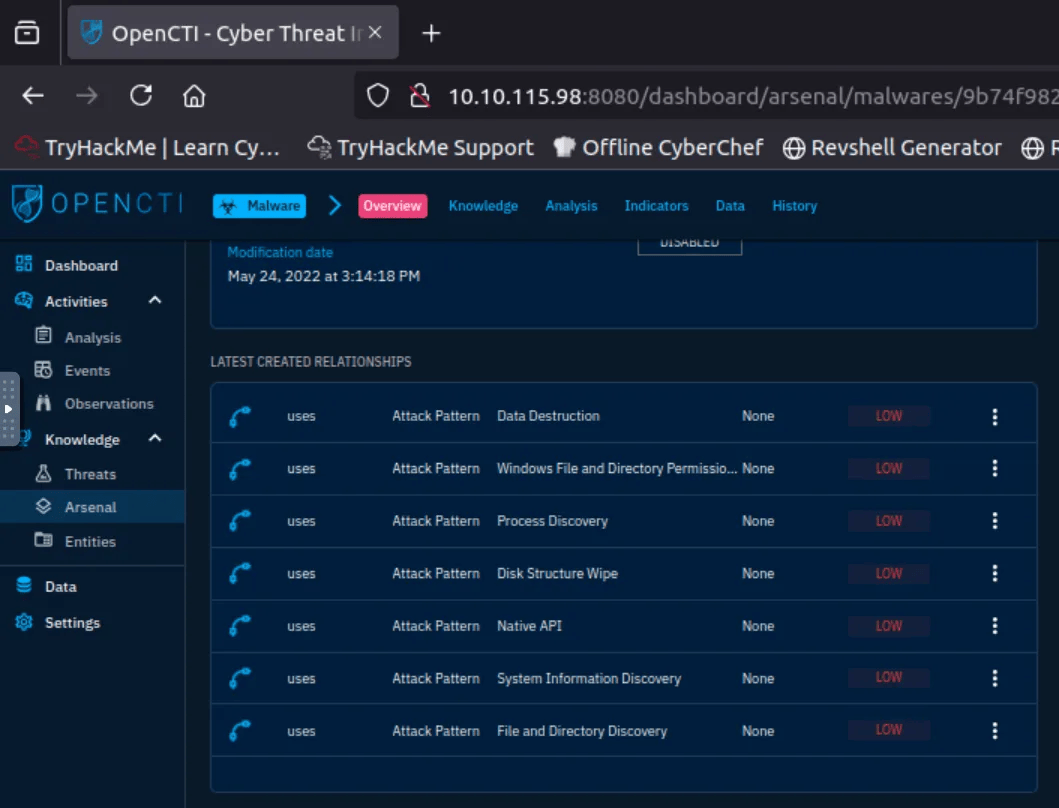Select Threats in the sidebar
Image resolution: width=1059 pixels, height=808 pixels.
90,474
